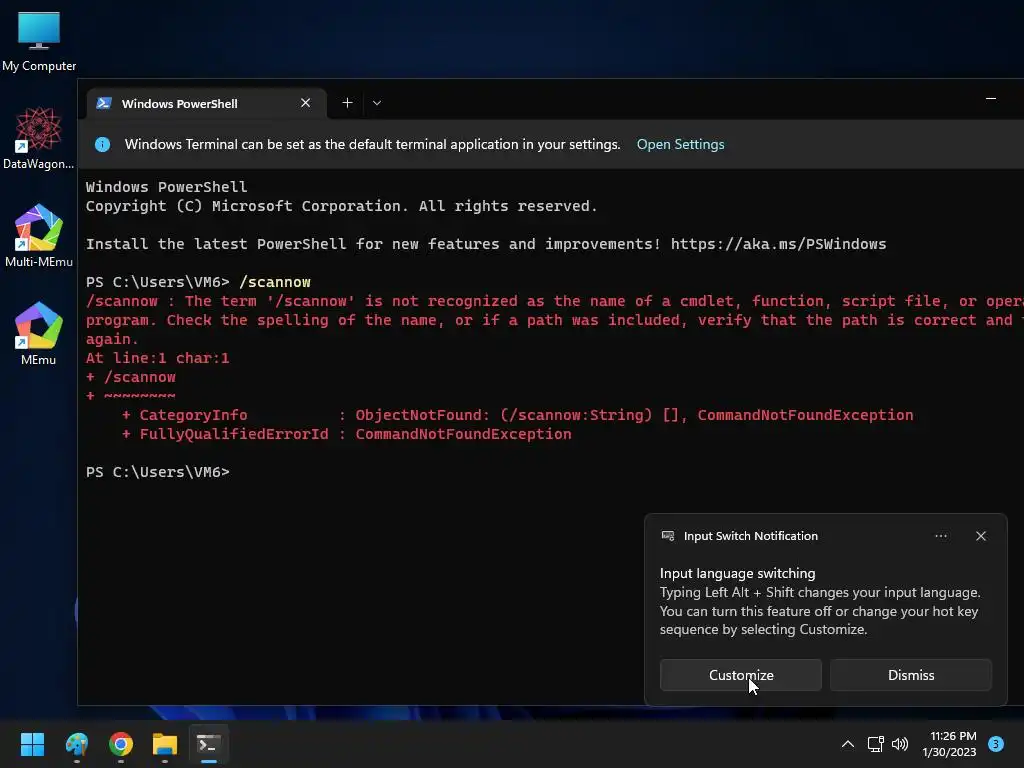Screen dimensions: 1024x768
Task: Select the MEmu desktop shortcut
Action: (x=39, y=334)
